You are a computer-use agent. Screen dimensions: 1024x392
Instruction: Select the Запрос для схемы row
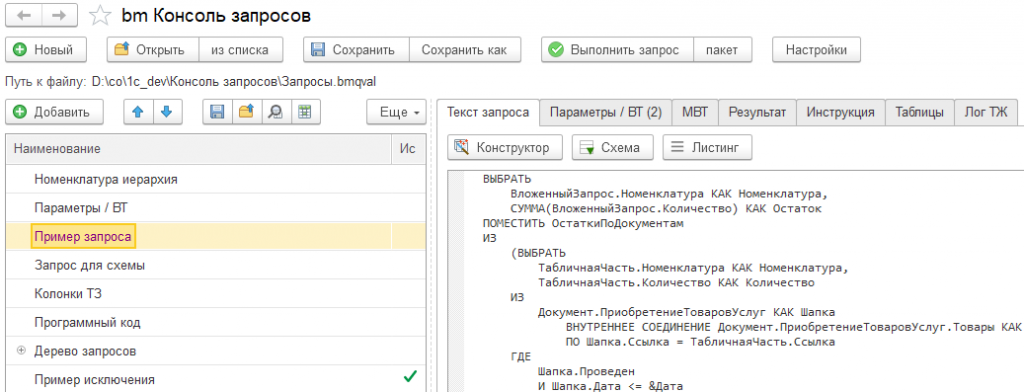coord(215,265)
